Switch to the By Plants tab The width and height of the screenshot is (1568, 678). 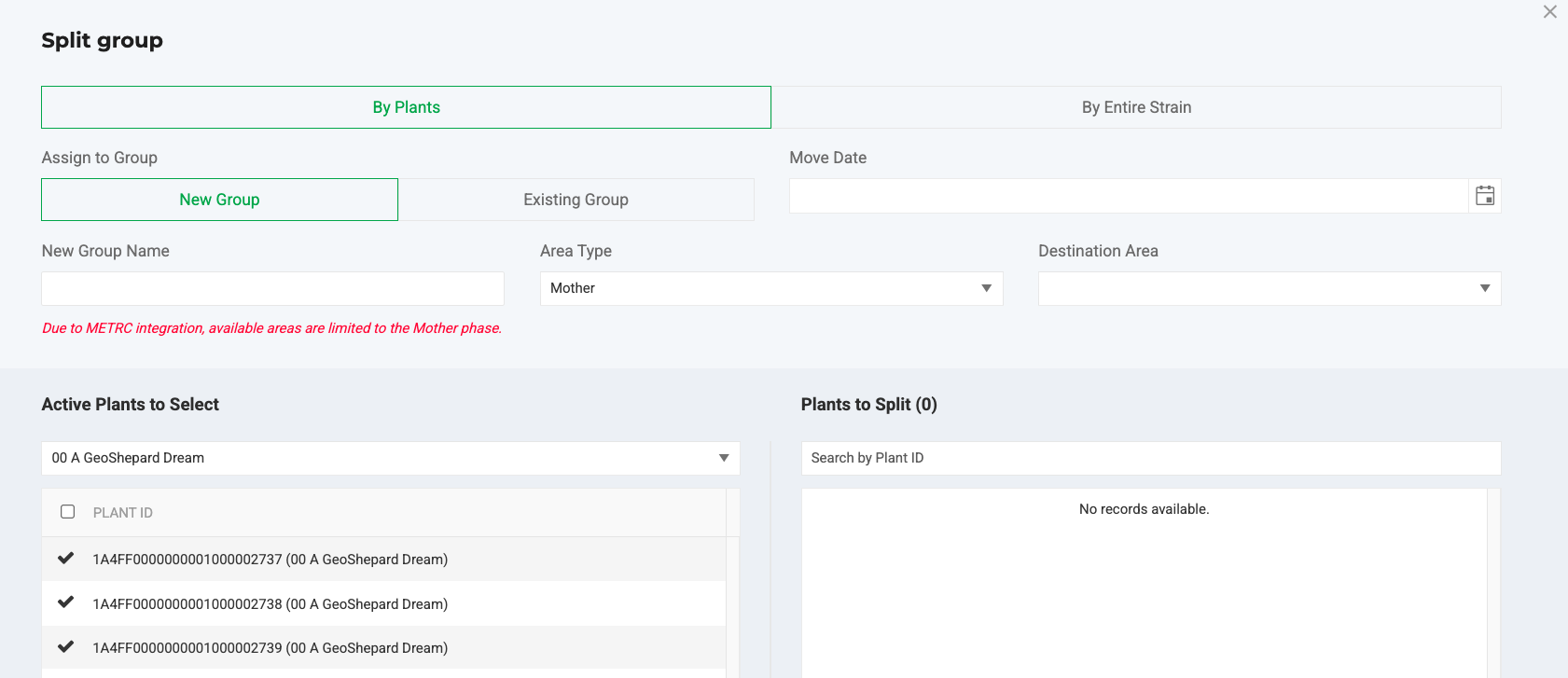[406, 107]
